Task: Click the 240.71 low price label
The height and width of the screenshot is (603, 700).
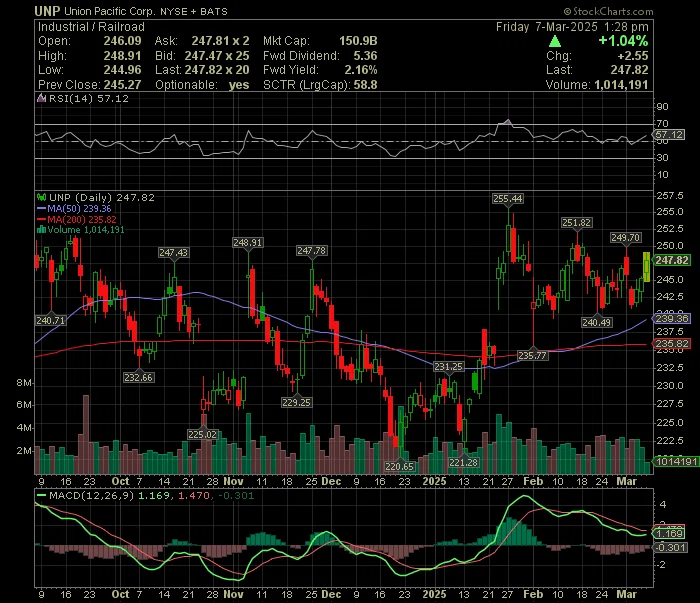Action: (x=50, y=320)
